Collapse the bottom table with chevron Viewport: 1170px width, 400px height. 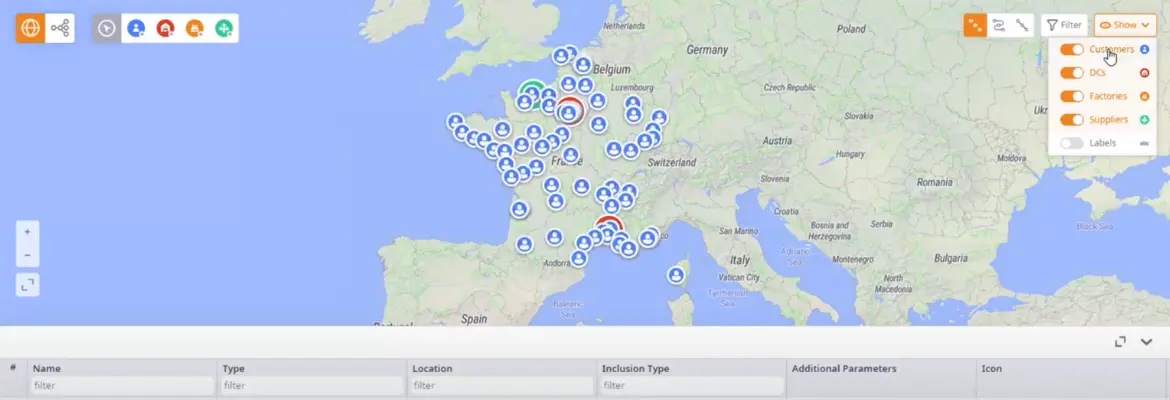pos(1147,342)
